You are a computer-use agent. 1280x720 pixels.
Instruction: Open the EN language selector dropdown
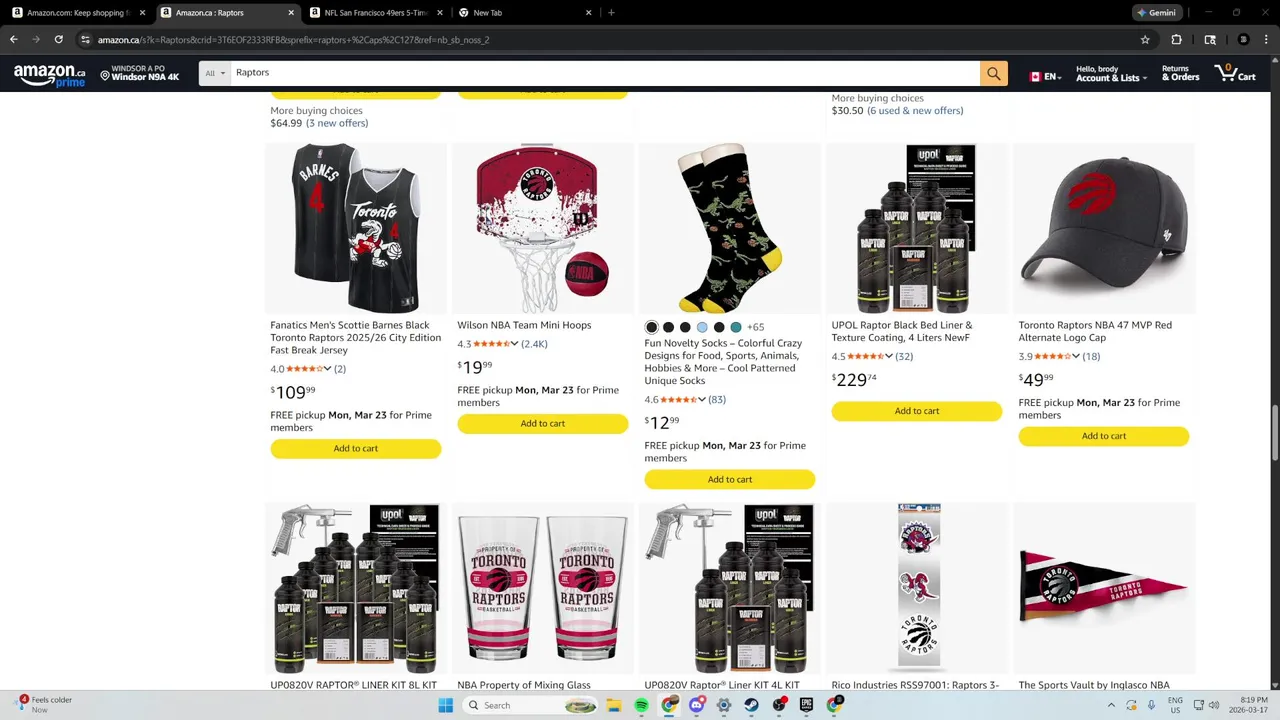(x=1045, y=76)
